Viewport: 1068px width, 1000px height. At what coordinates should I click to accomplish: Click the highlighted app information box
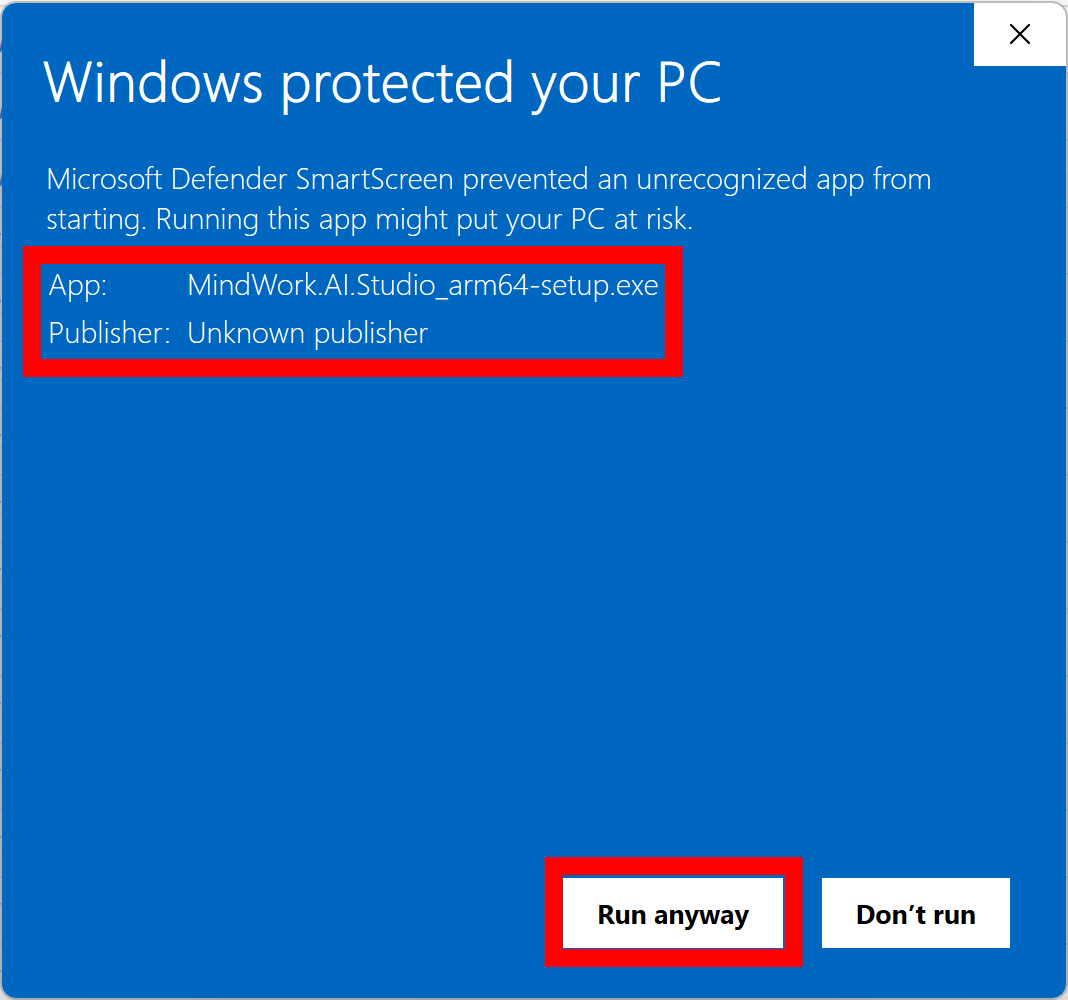[x=353, y=309]
